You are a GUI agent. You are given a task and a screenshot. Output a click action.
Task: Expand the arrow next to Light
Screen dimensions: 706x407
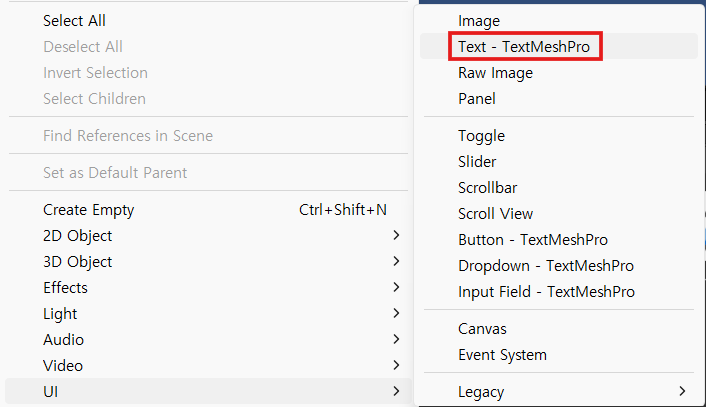(396, 313)
